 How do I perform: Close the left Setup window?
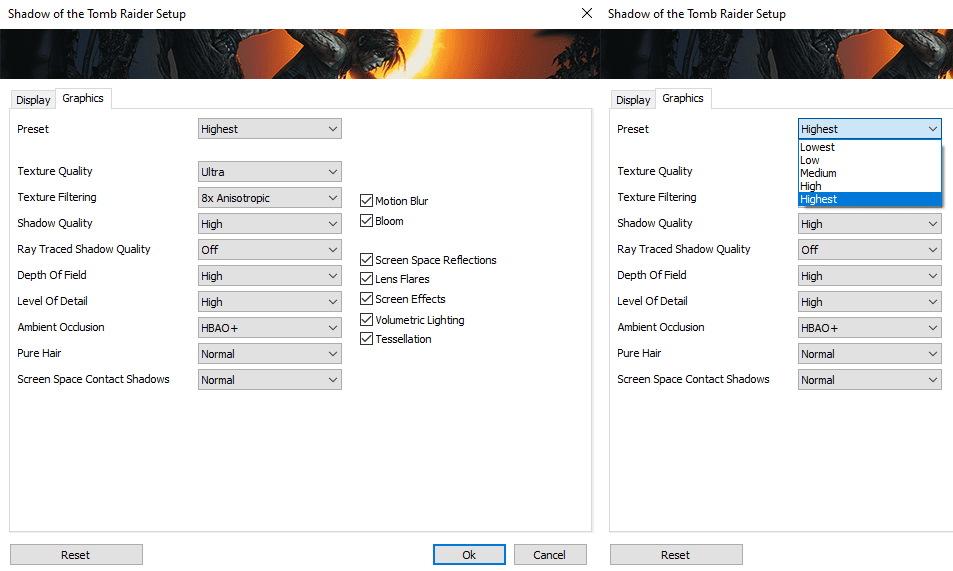(x=587, y=13)
